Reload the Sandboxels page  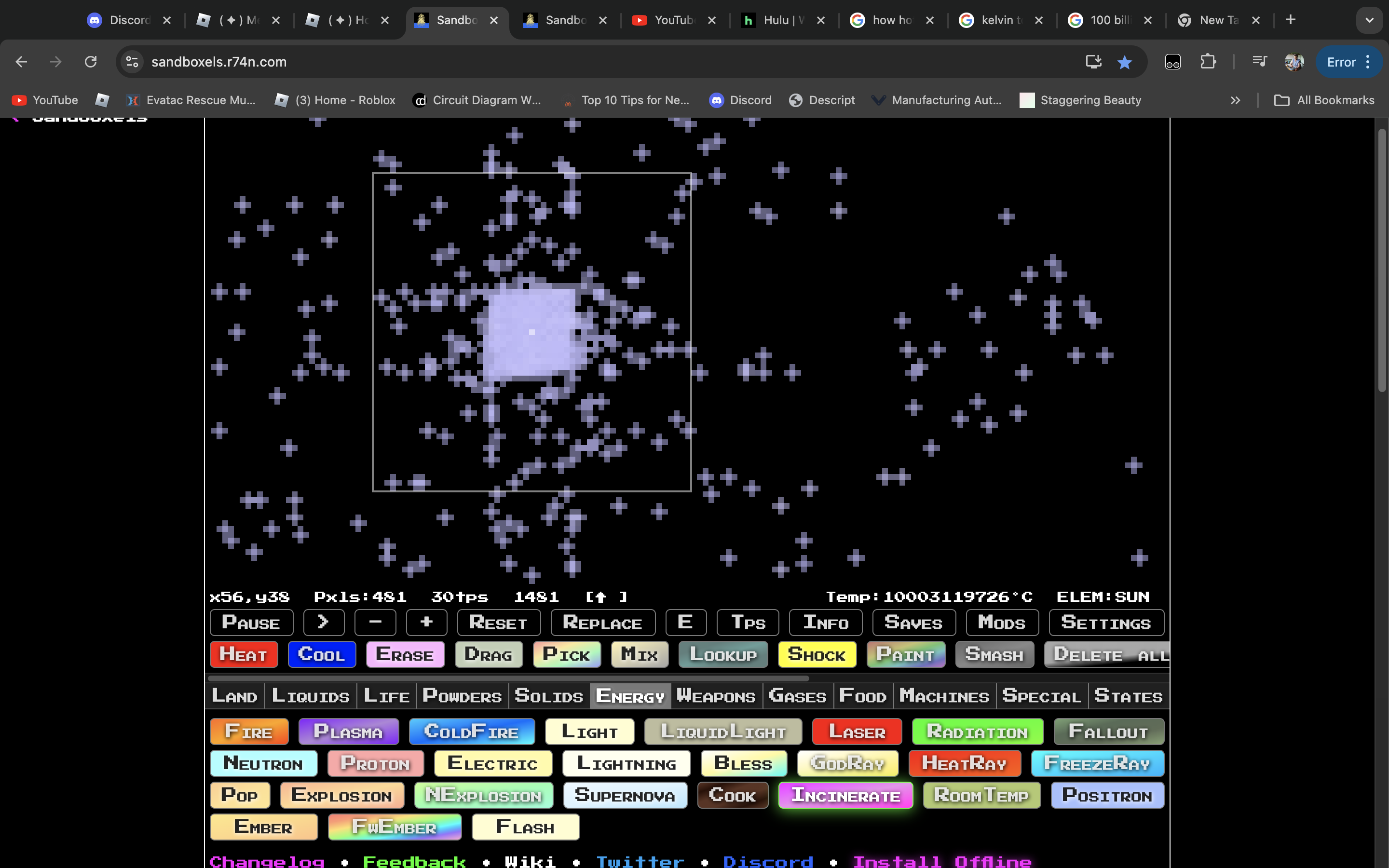click(x=91, y=62)
